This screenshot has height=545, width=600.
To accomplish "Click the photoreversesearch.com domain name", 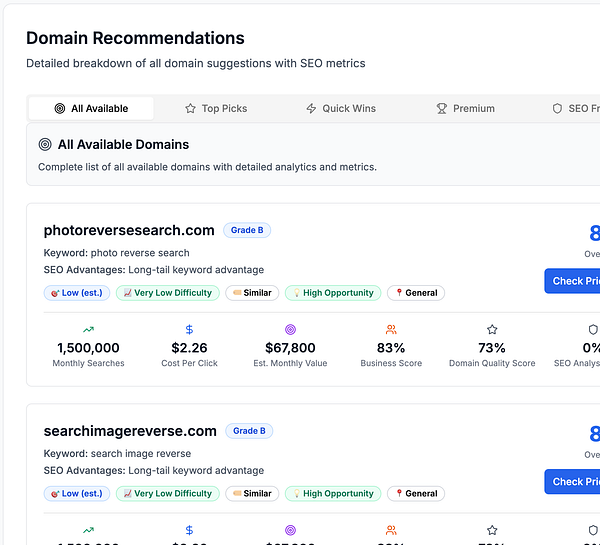I will [129, 230].
